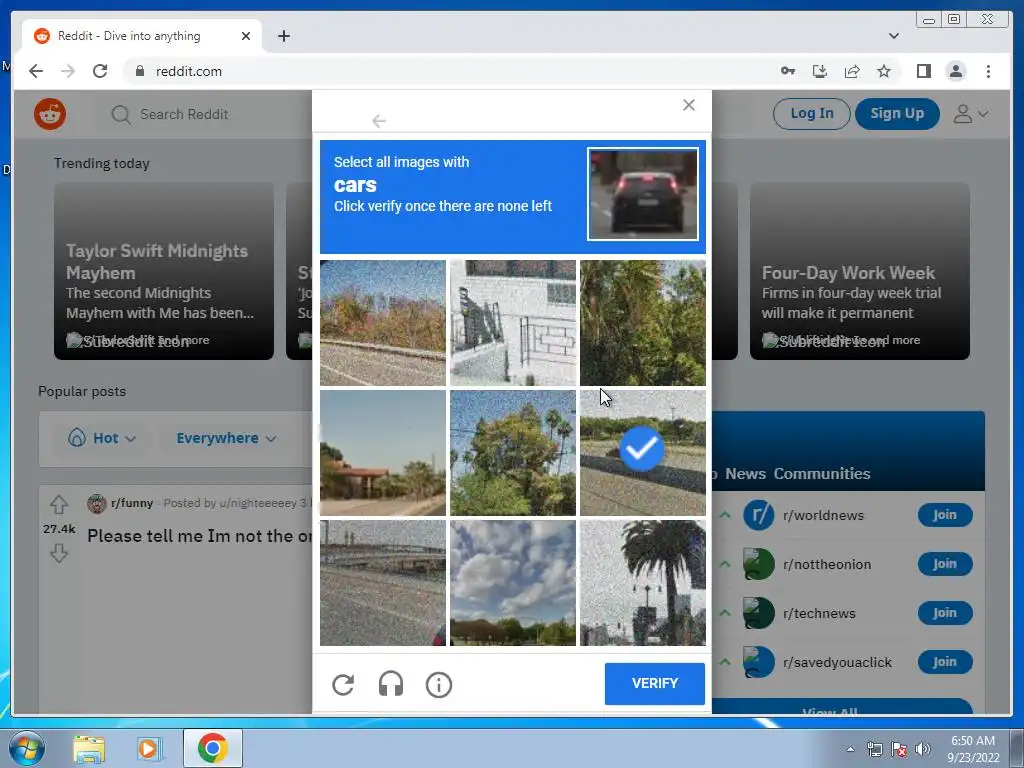Open r/savedyouaclick community link

837,662
